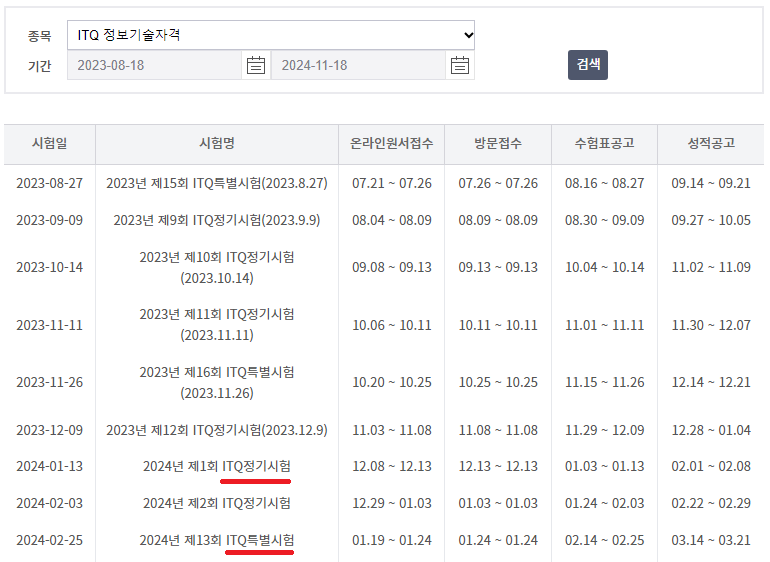Select exam date cell 2023-11-11
The image size is (770, 562).
pyautogui.click(x=50, y=325)
